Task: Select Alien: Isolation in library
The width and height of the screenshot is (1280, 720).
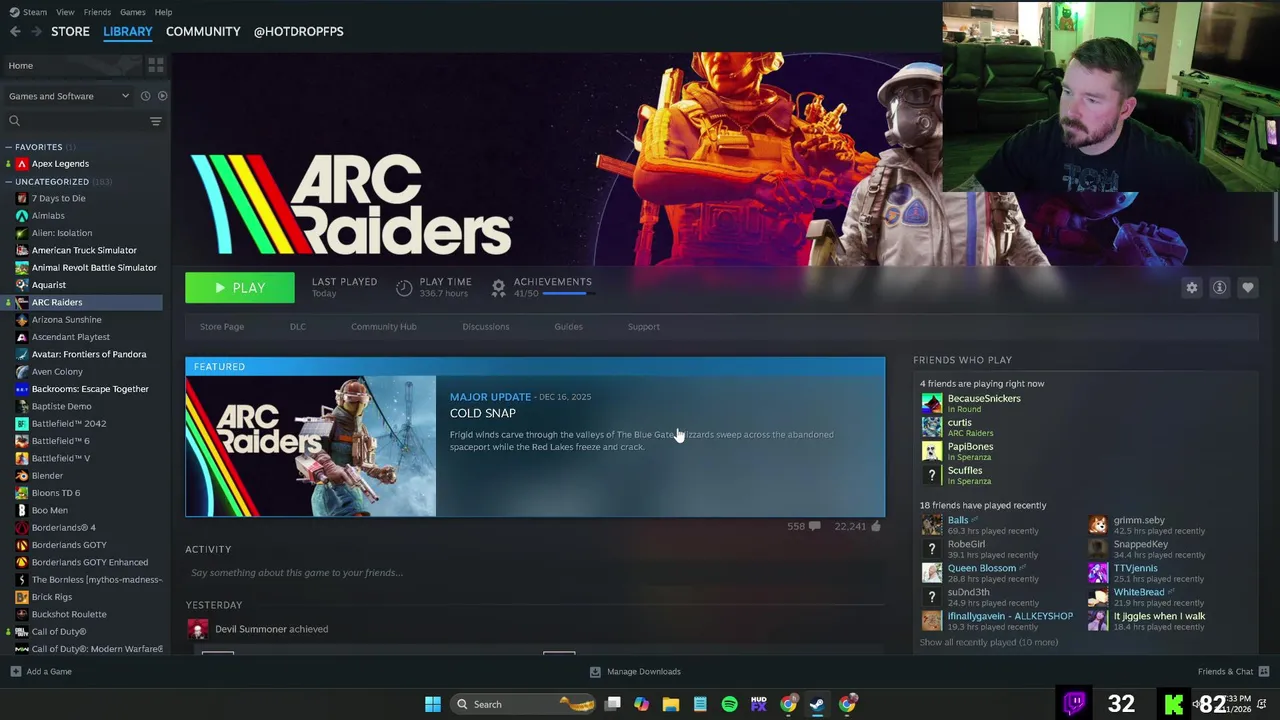Action: coord(62,233)
